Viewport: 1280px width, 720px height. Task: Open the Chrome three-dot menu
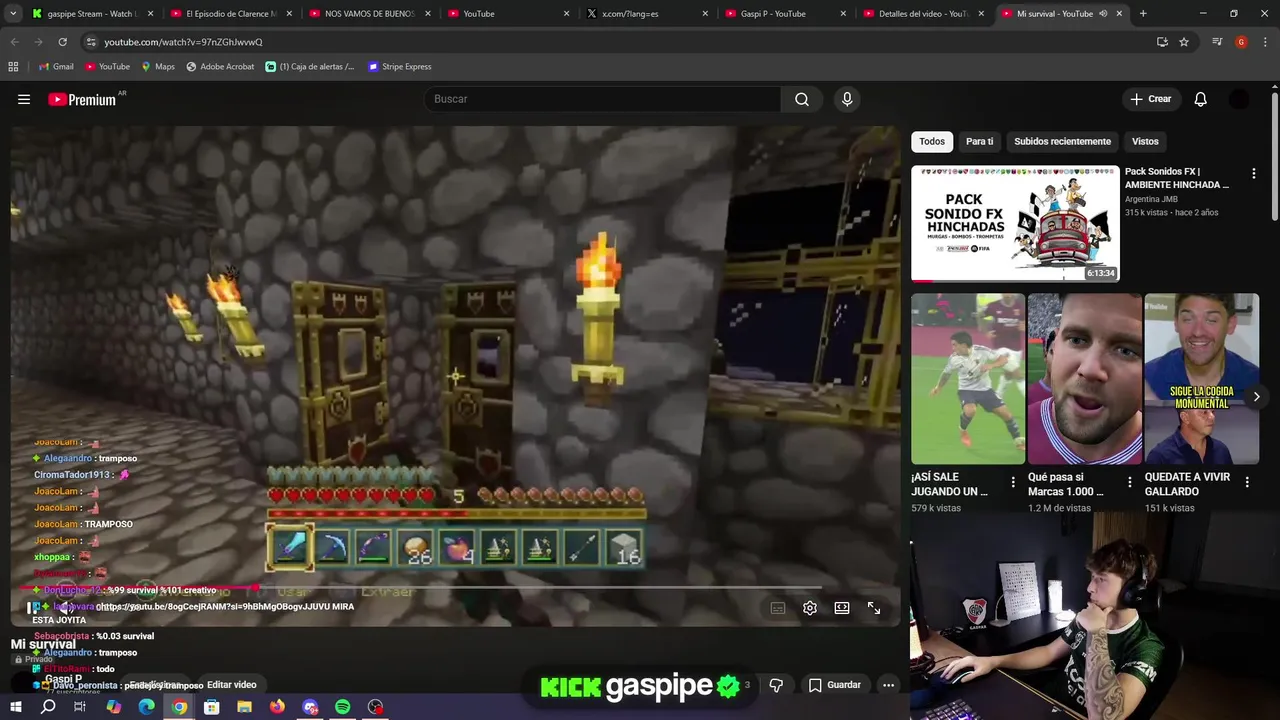pyautogui.click(x=1265, y=42)
